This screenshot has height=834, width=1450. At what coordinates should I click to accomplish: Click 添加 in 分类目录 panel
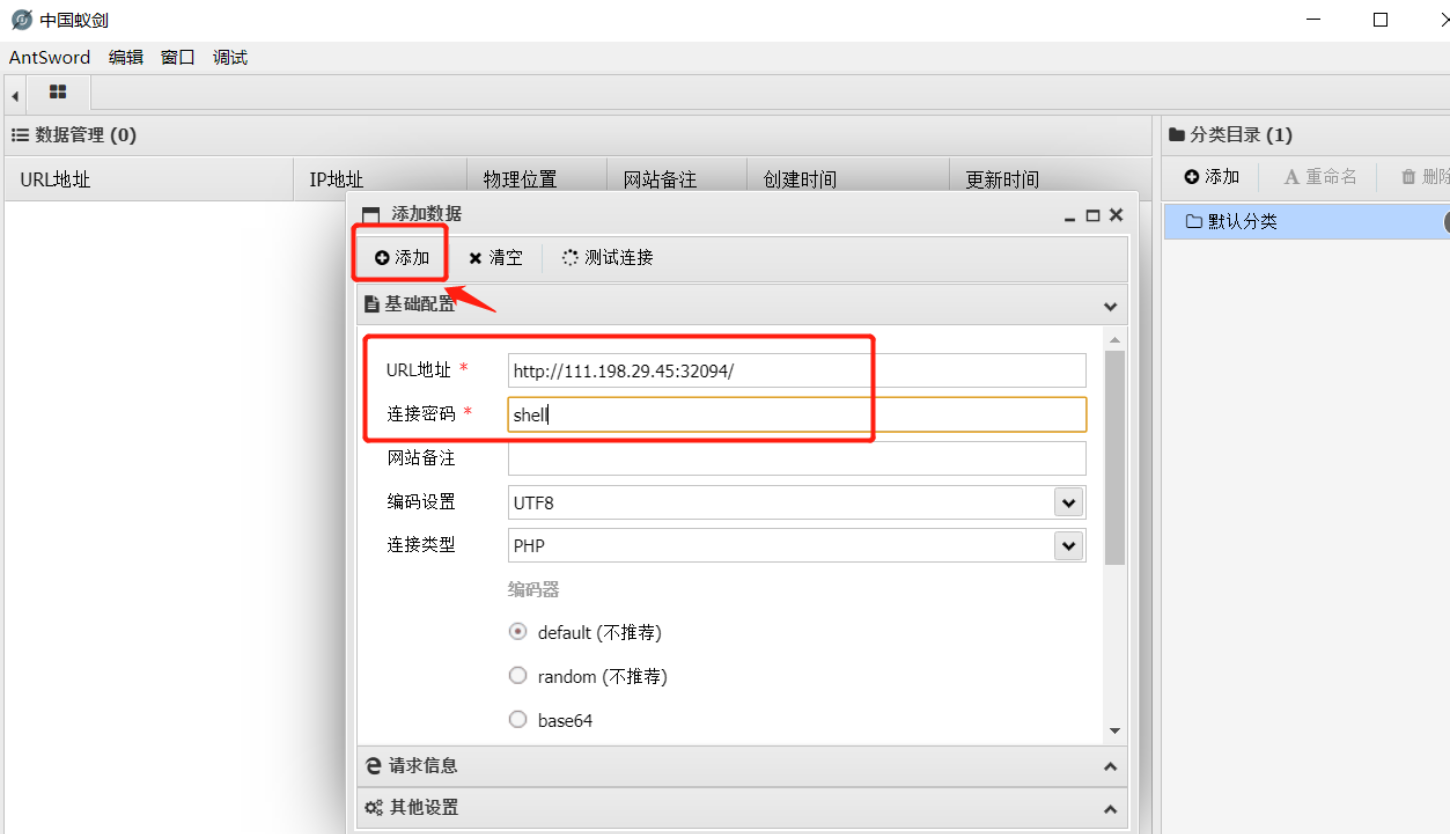pos(1212,177)
